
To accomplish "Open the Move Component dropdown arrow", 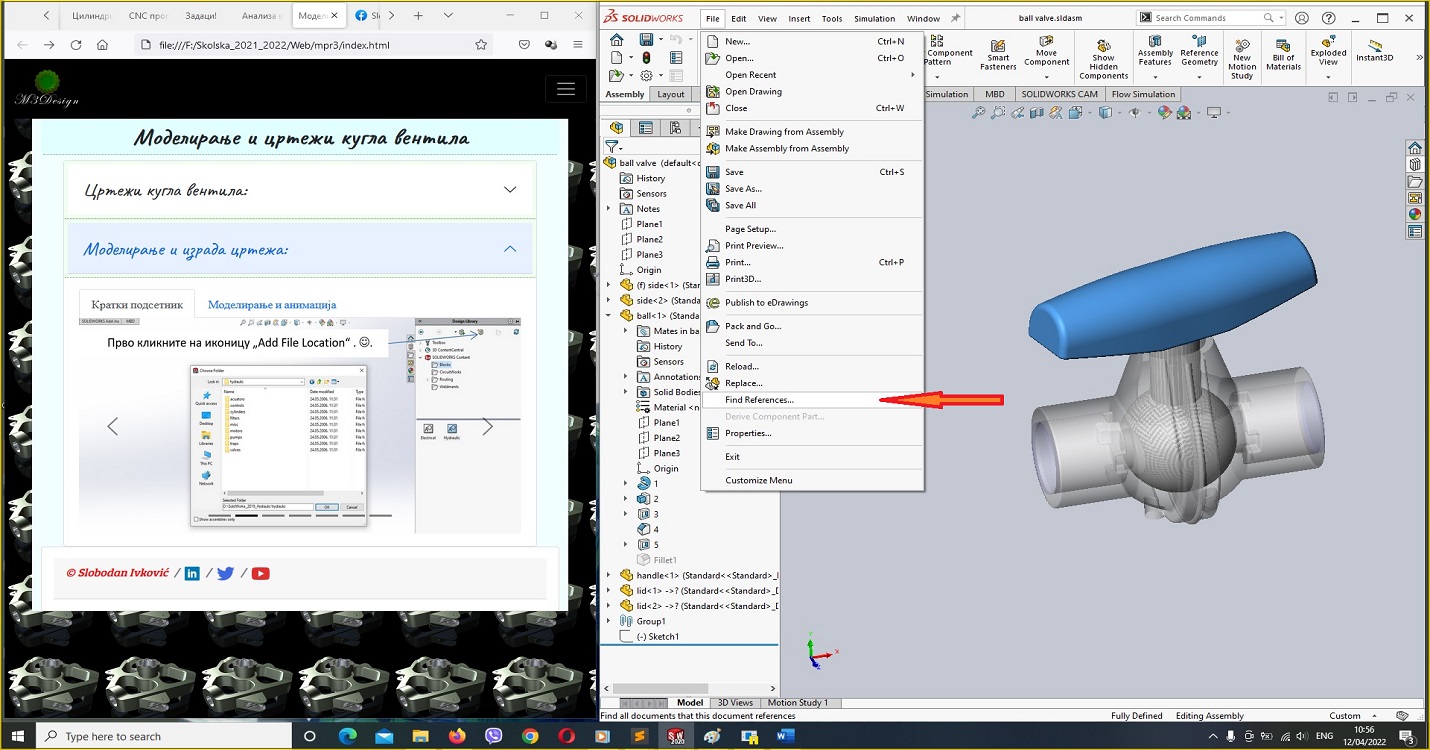I will pyautogui.click(x=1046, y=76).
